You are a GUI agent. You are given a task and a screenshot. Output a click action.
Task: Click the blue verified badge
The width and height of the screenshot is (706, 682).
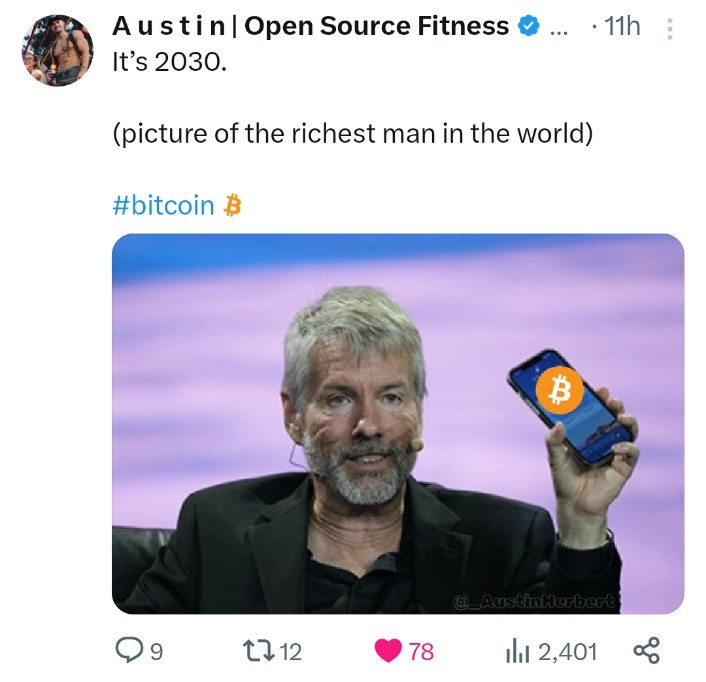(x=529, y=26)
